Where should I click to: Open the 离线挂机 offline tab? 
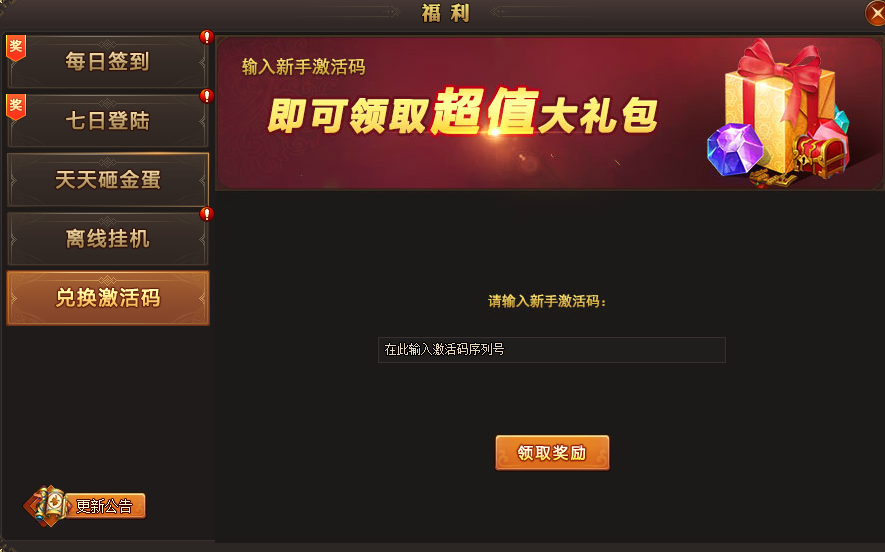coord(107,239)
